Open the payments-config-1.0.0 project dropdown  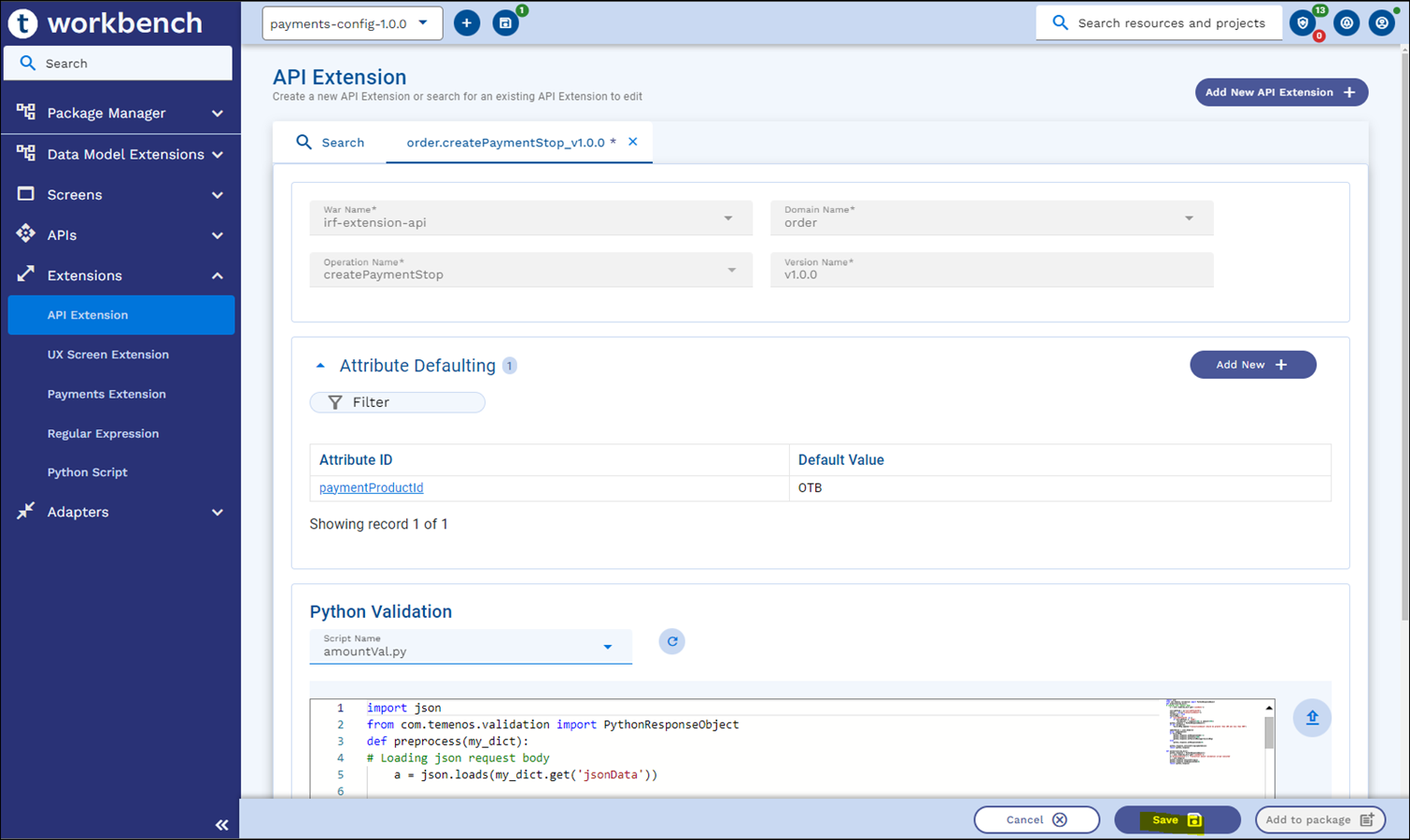tap(352, 23)
